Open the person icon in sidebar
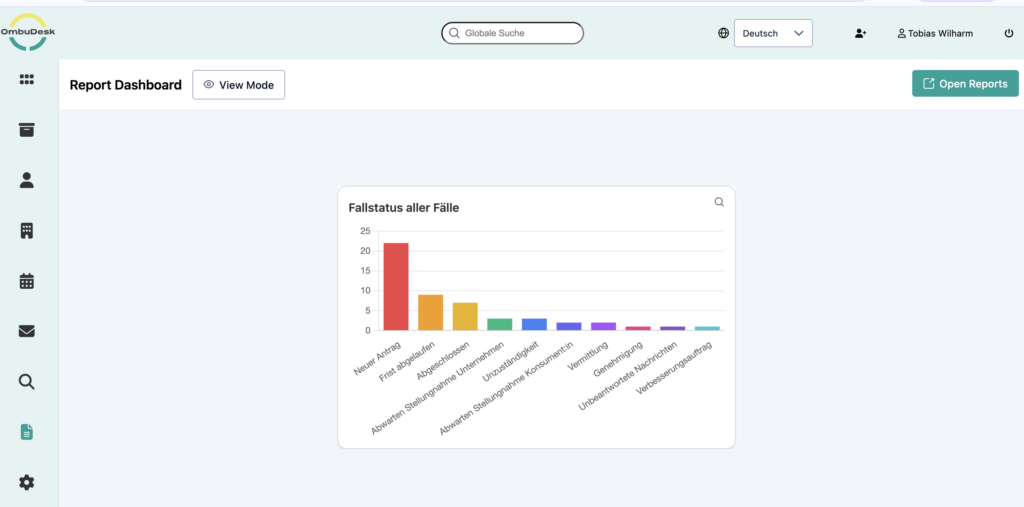The image size is (1024, 507). [27, 180]
